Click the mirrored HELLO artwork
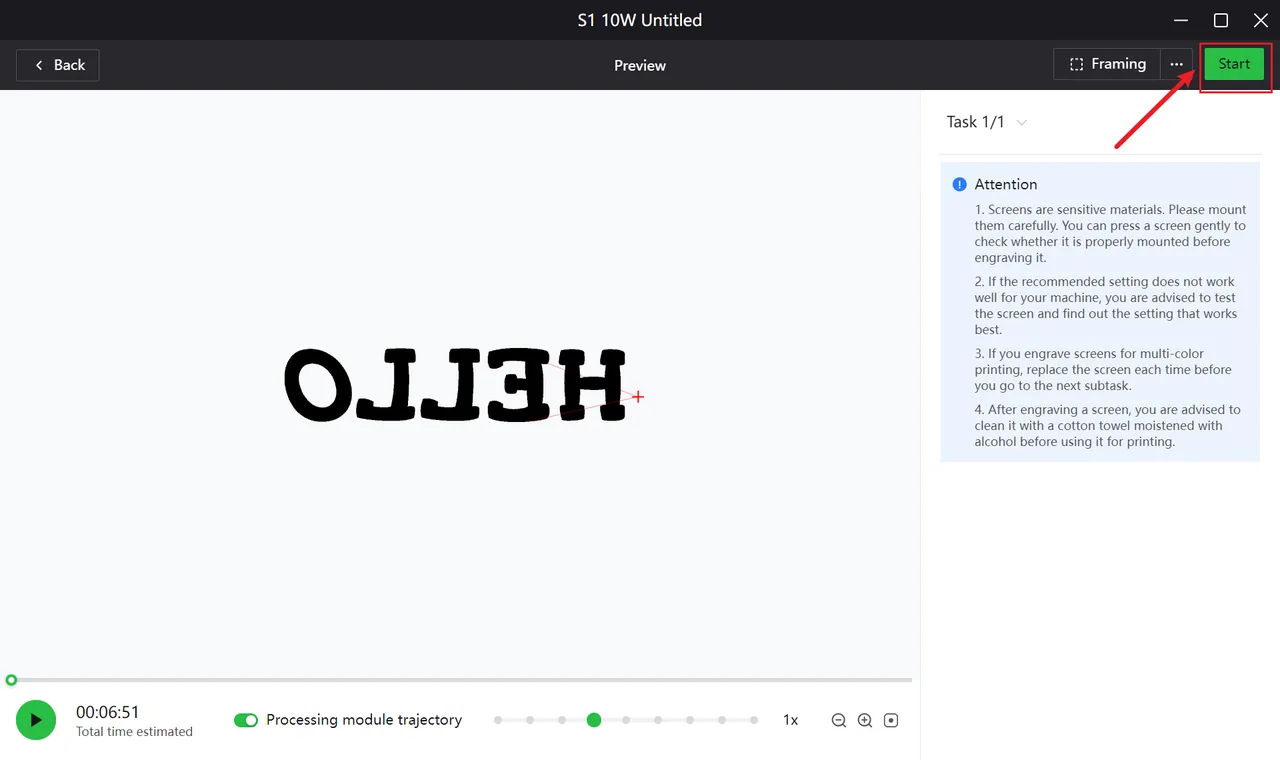The image size is (1280, 760). point(455,384)
